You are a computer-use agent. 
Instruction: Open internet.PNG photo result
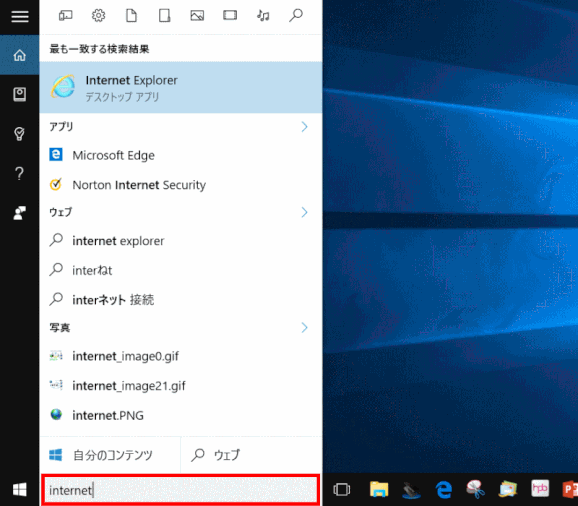181,415
